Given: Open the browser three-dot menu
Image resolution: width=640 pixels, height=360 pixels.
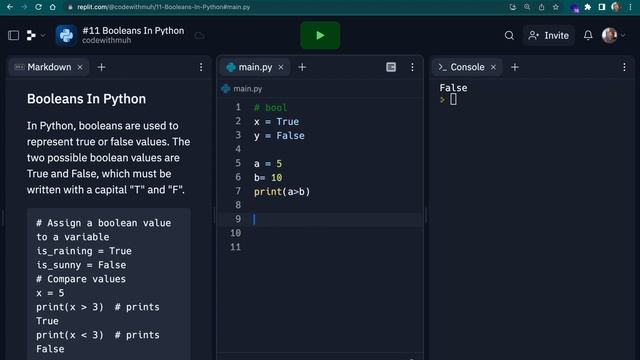Looking at the screenshot, I should coord(630,7).
